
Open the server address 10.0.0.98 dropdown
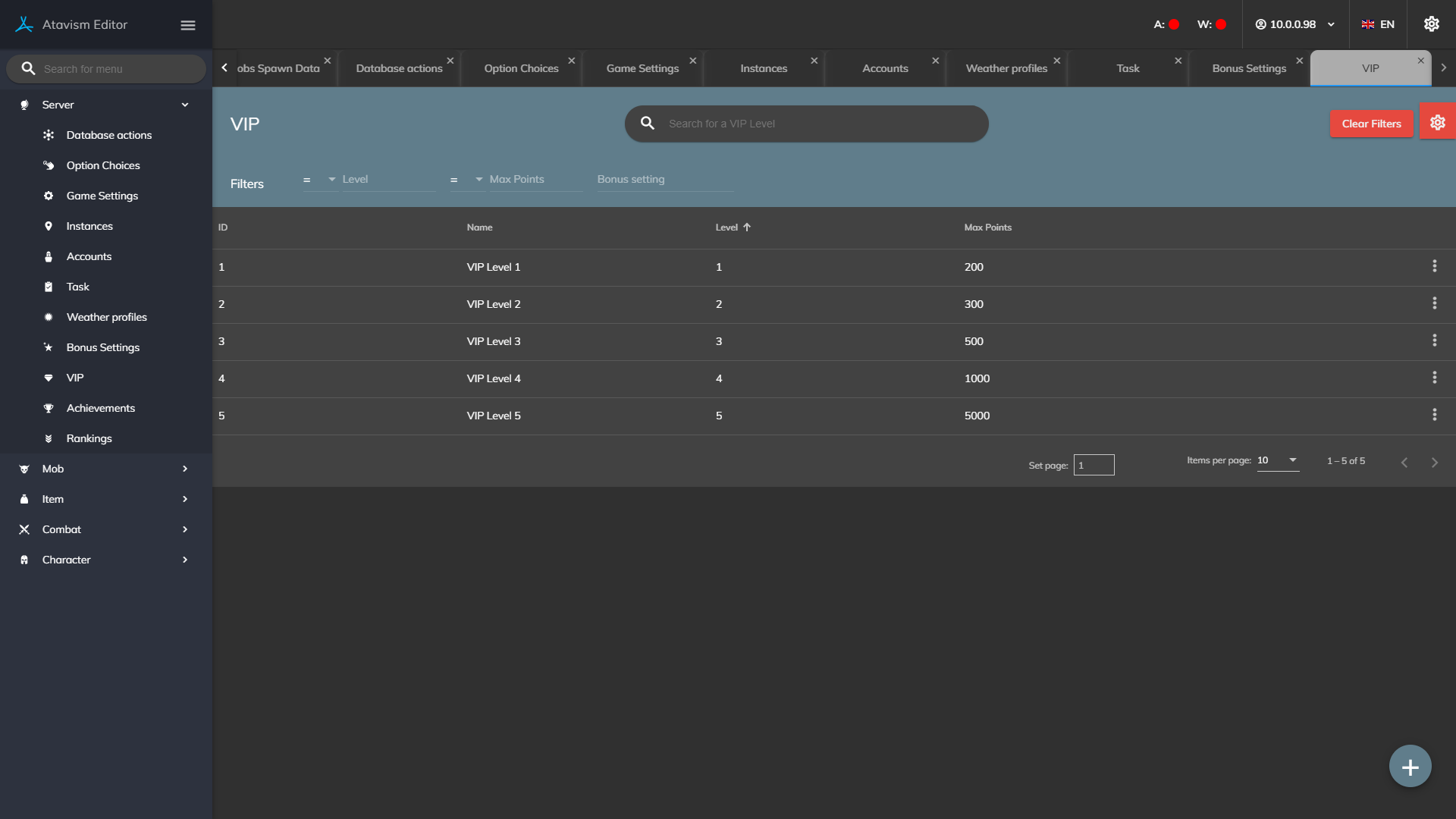click(1295, 24)
